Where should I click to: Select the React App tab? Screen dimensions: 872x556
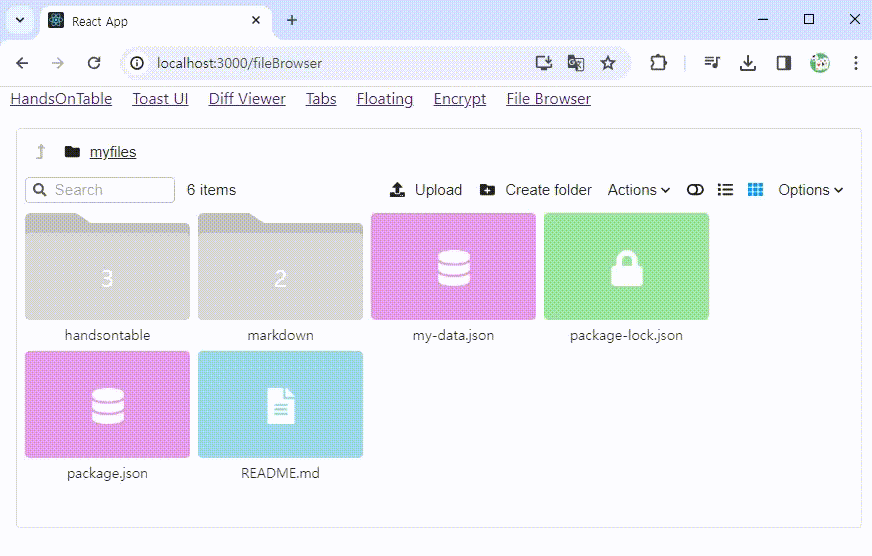[156, 22]
